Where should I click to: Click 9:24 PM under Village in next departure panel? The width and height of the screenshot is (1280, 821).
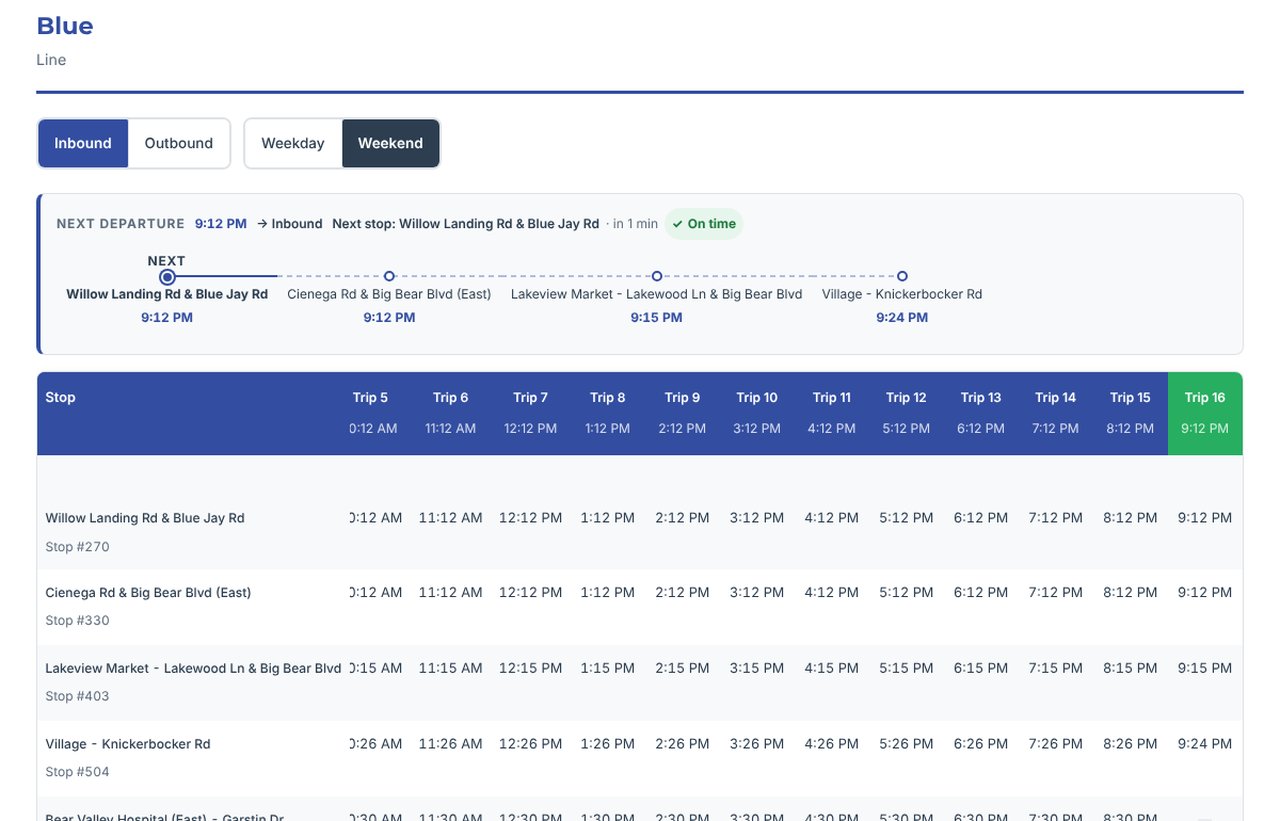(x=902, y=318)
